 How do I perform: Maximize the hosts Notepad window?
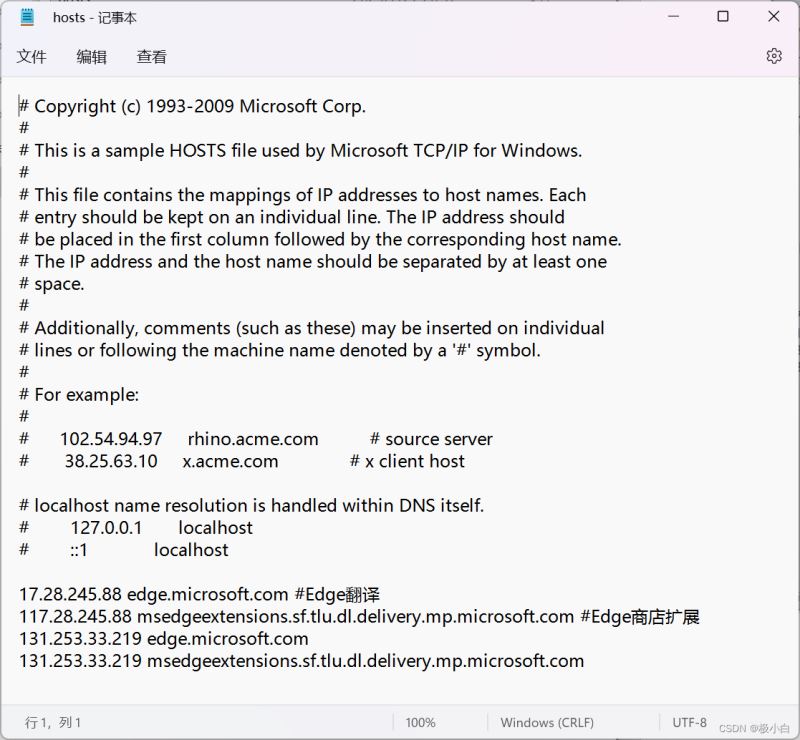click(x=723, y=17)
